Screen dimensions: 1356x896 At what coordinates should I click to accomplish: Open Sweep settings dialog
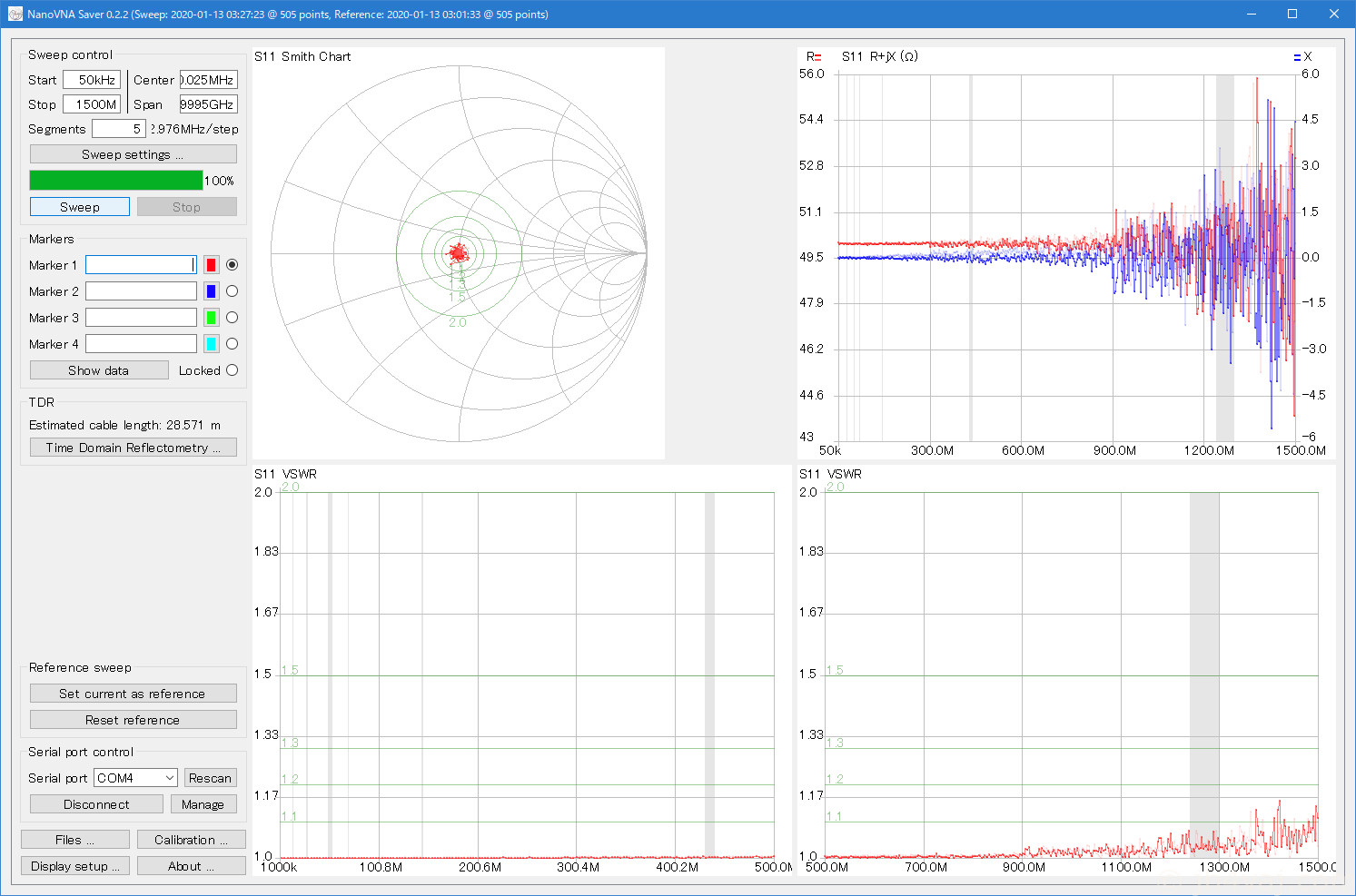(x=134, y=154)
